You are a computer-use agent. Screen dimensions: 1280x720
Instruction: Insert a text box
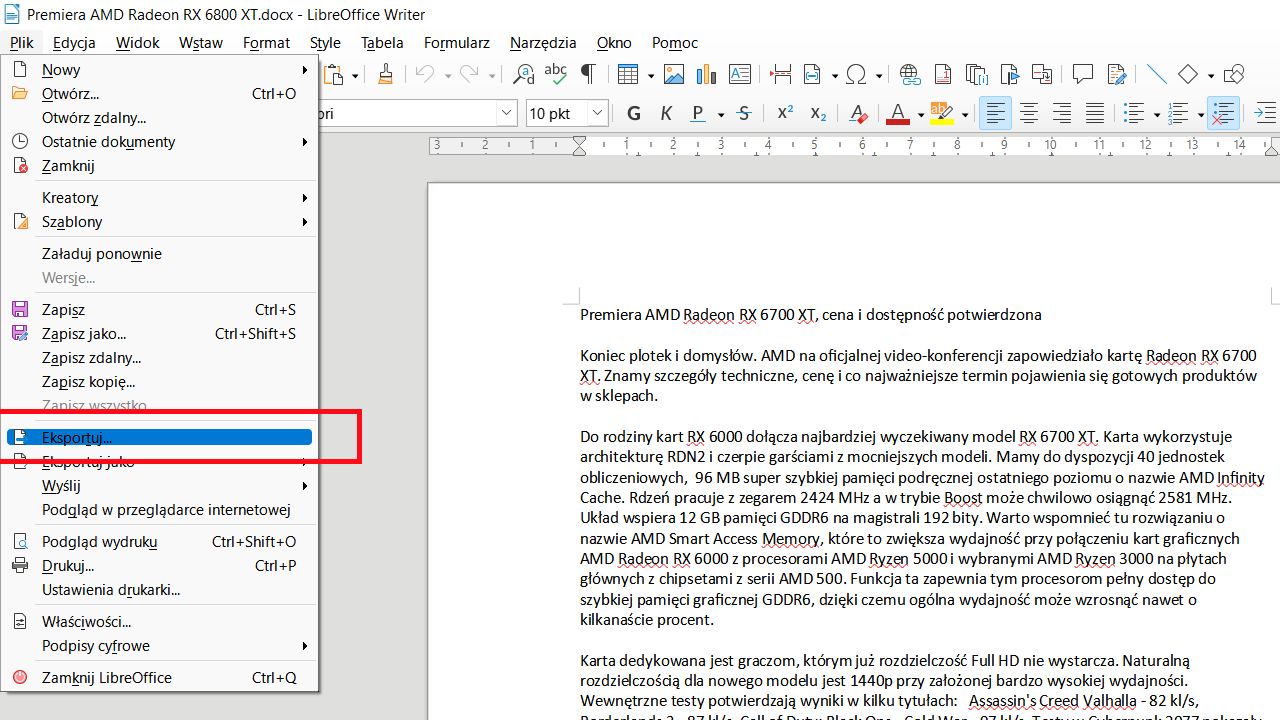739,74
